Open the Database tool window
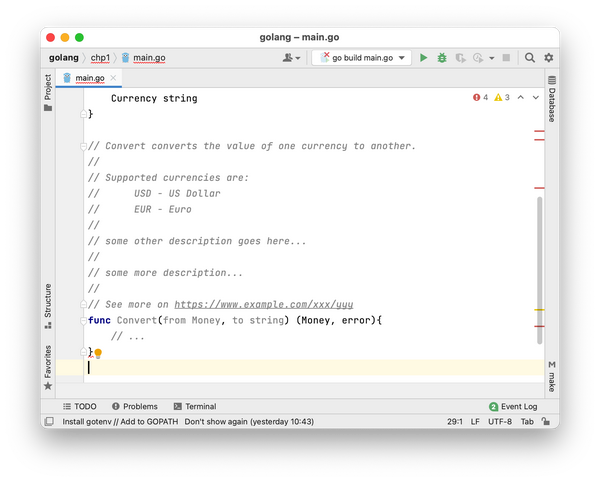 point(552,99)
